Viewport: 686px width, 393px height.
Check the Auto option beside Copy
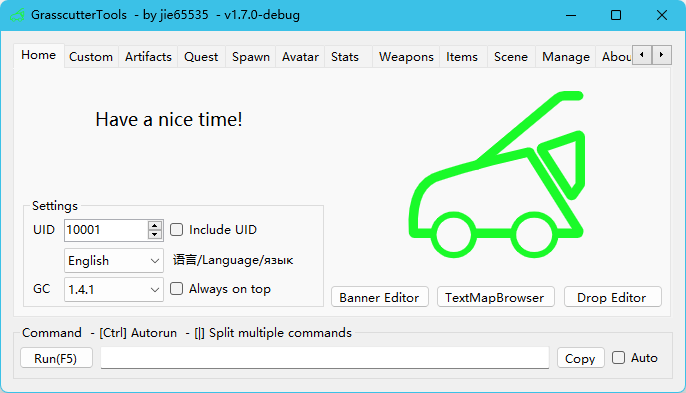tap(618, 358)
